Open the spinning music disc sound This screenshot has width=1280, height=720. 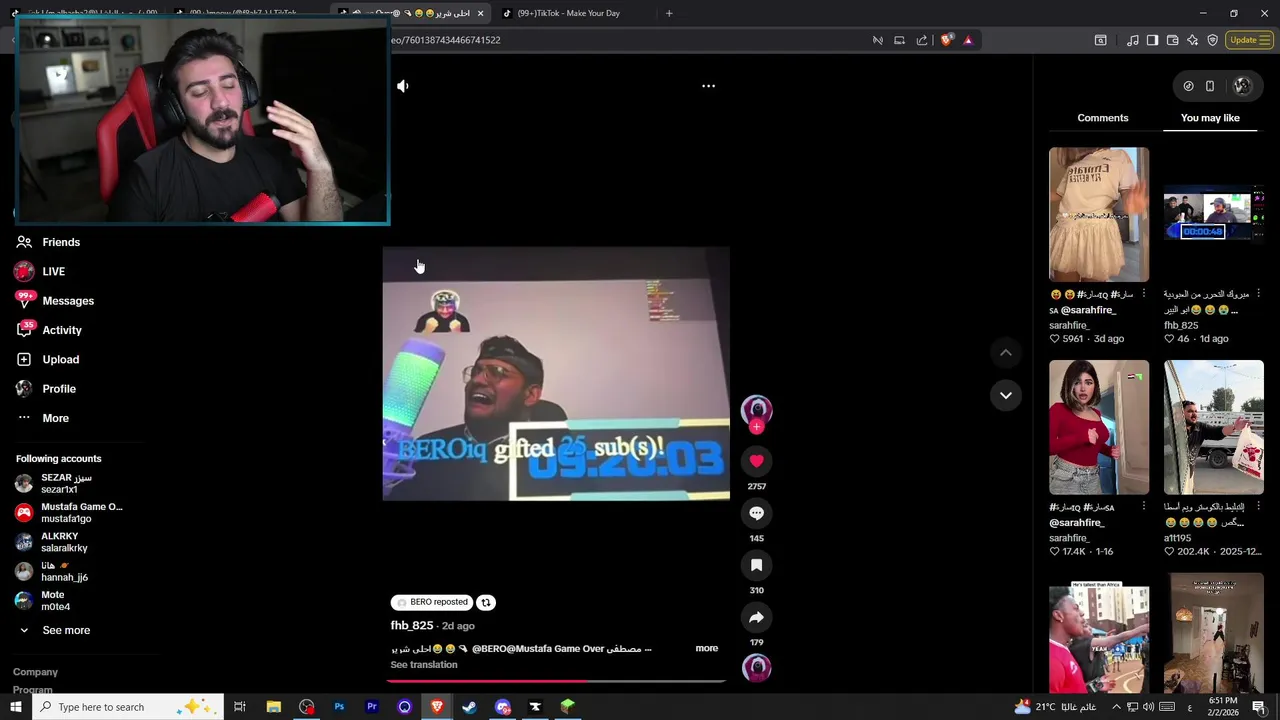[756, 667]
